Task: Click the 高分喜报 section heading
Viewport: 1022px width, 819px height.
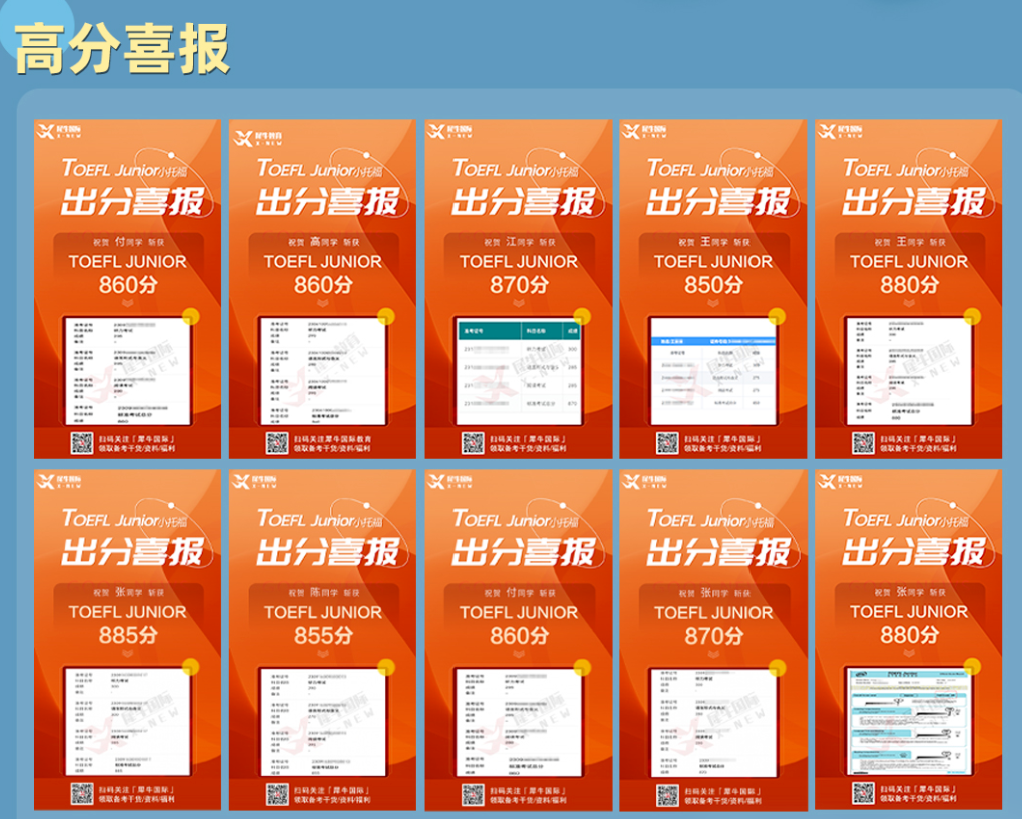Action: click(x=123, y=49)
